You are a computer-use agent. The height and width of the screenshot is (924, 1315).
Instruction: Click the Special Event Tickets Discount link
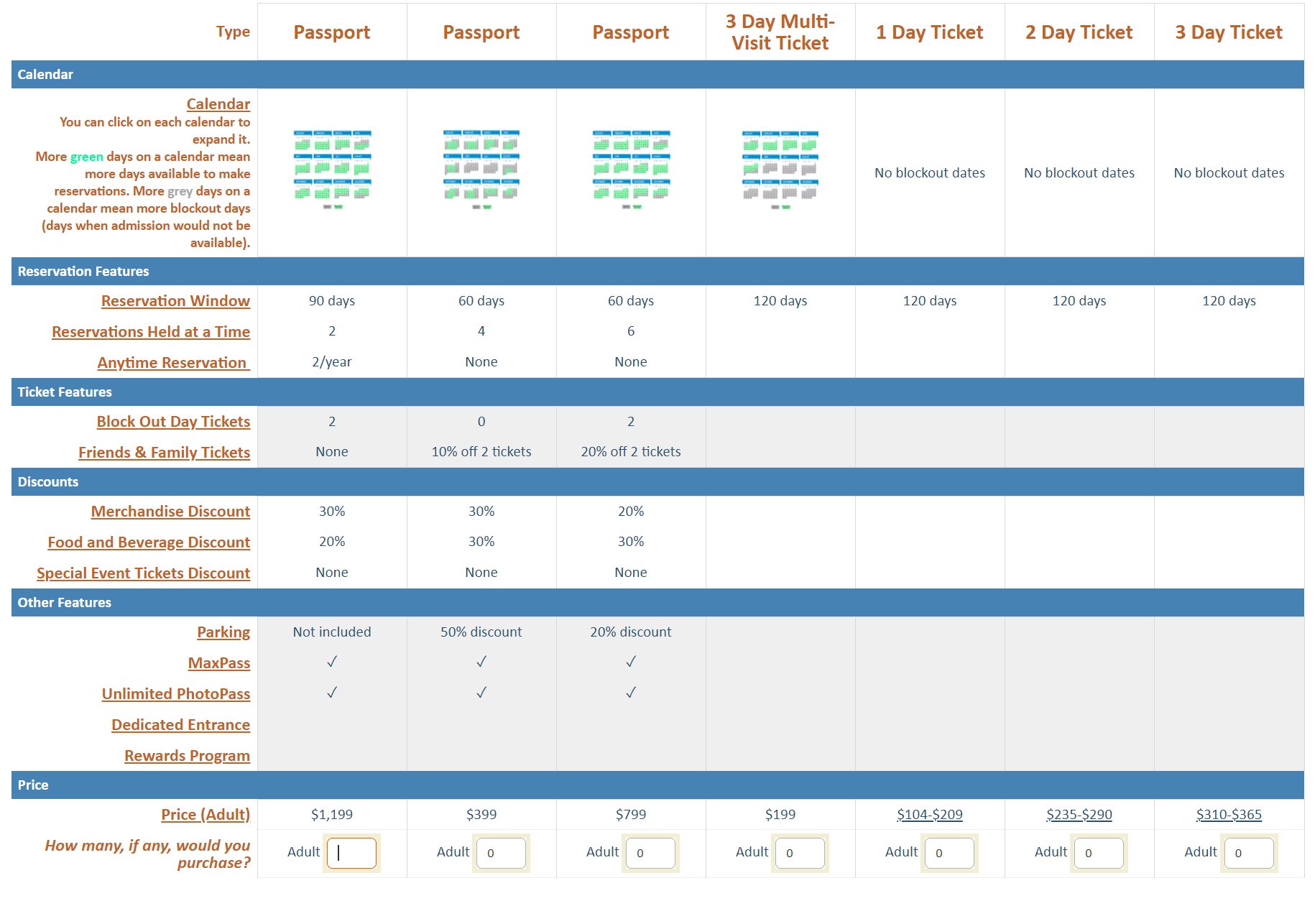click(143, 573)
